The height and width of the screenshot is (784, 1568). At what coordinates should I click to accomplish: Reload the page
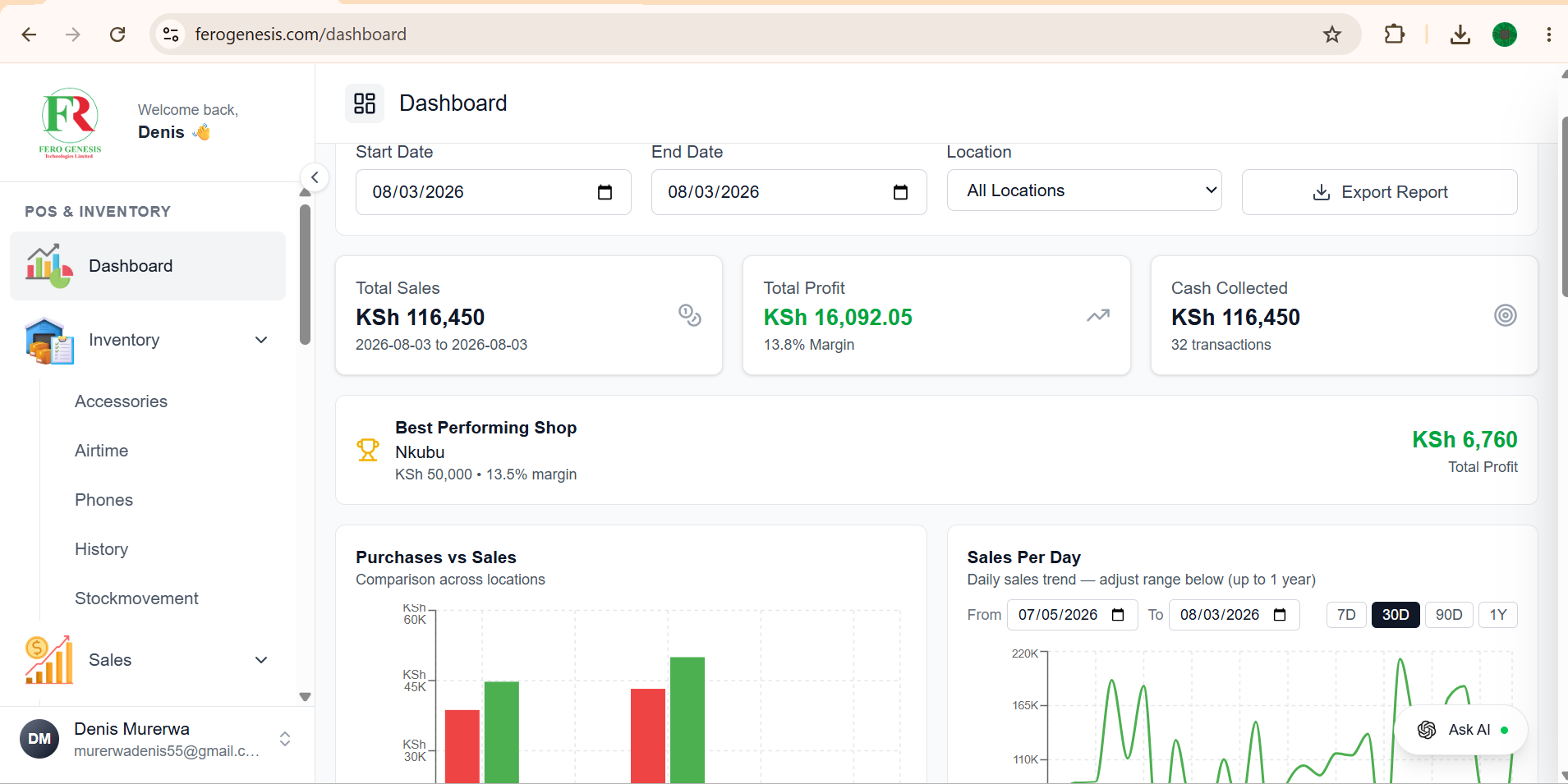tap(117, 34)
